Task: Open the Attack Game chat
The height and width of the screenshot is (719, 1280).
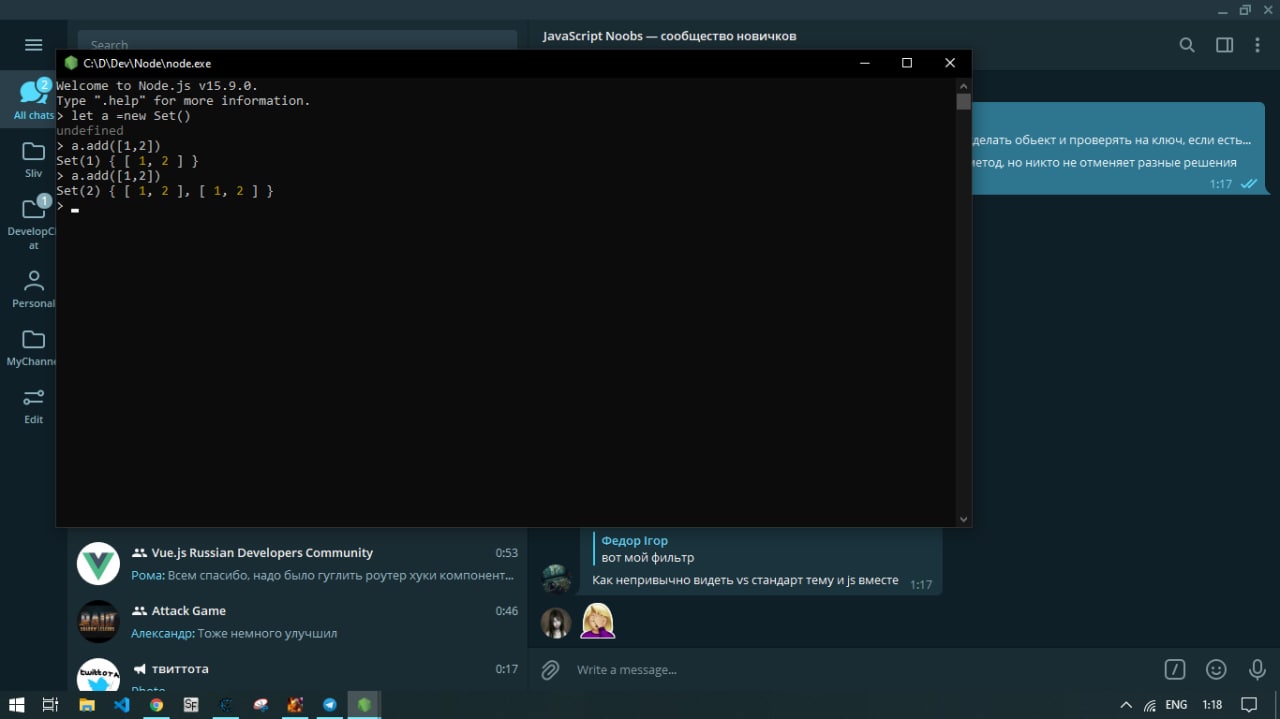Action: coord(298,622)
